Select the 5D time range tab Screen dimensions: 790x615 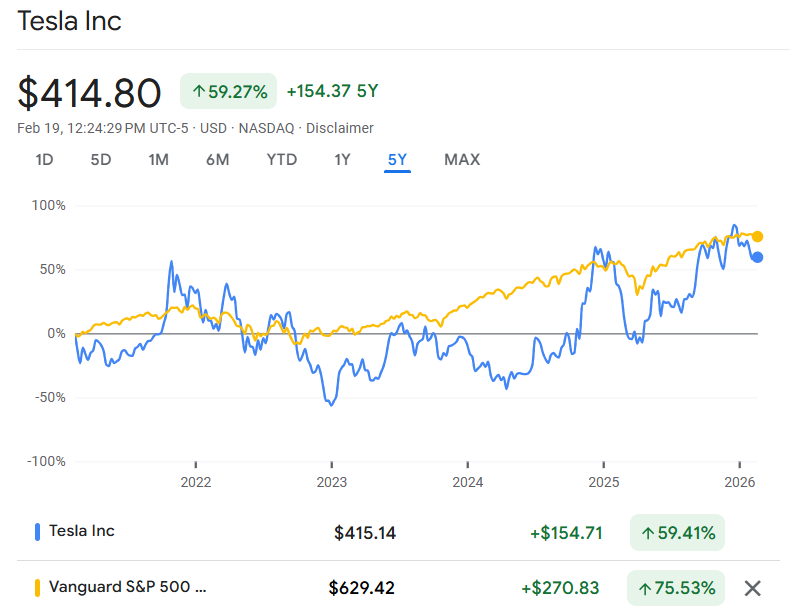pos(101,160)
